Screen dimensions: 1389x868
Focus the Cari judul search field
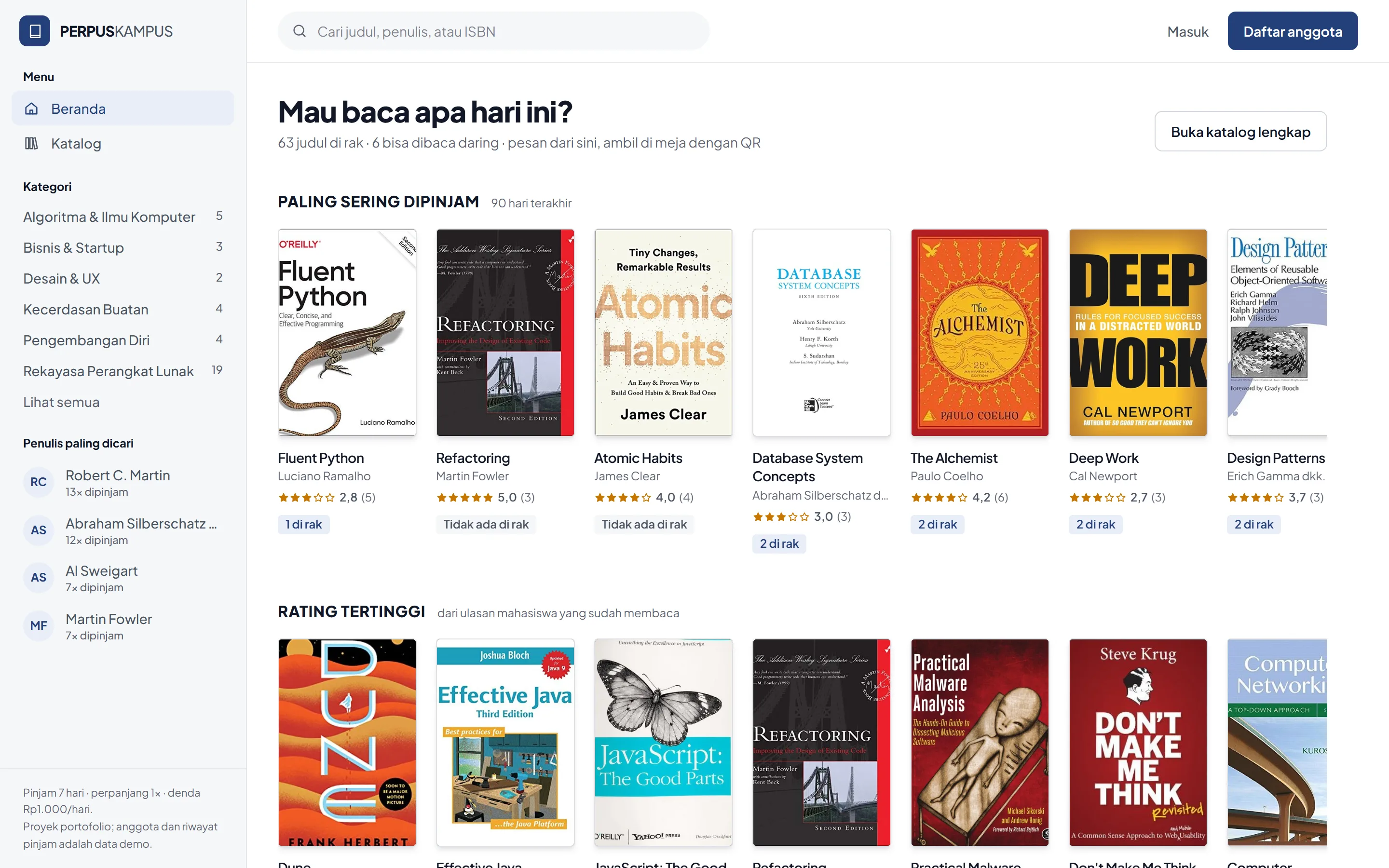click(x=493, y=31)
